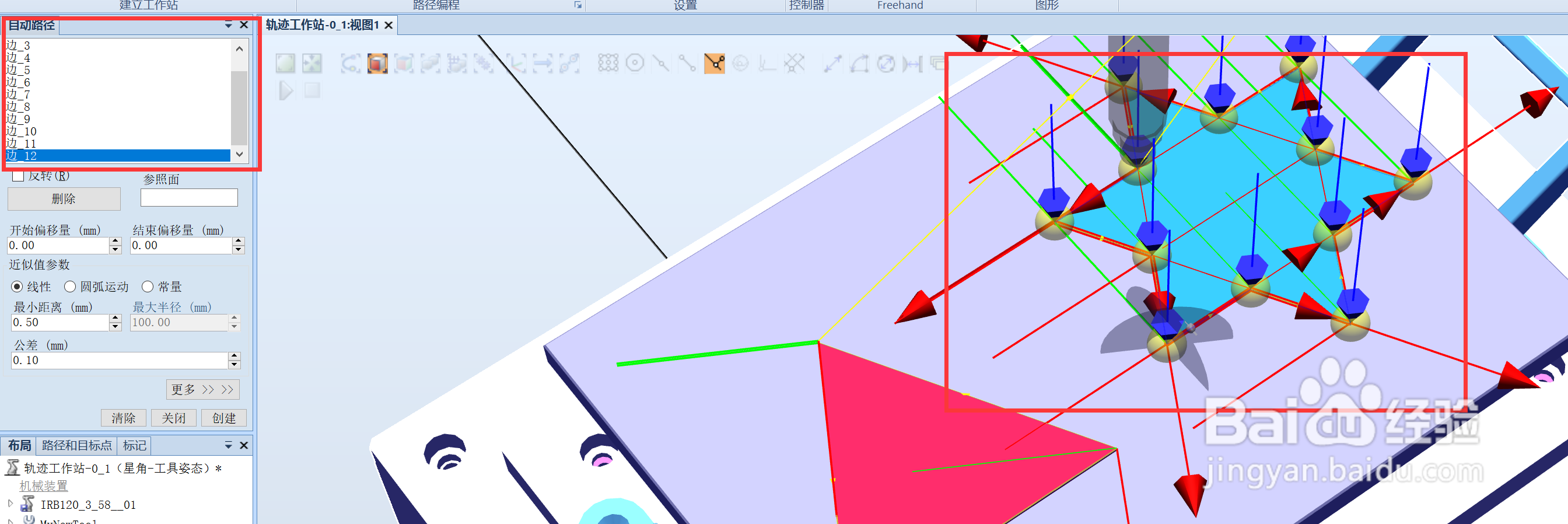Select the coordinate frame selection icon
This screenshot has width=1568, height=524.
[x=517, y=63]
